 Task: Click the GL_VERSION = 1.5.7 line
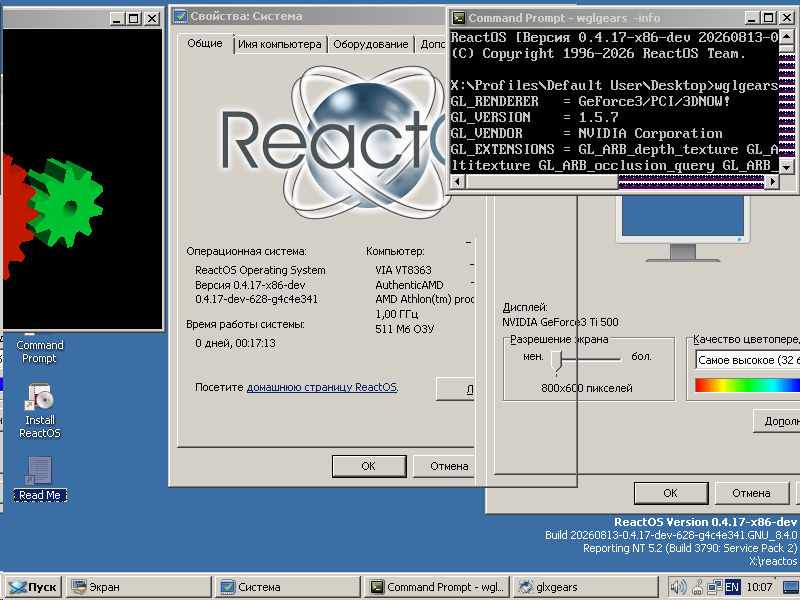pyautogui.click(x=535, y=117)
